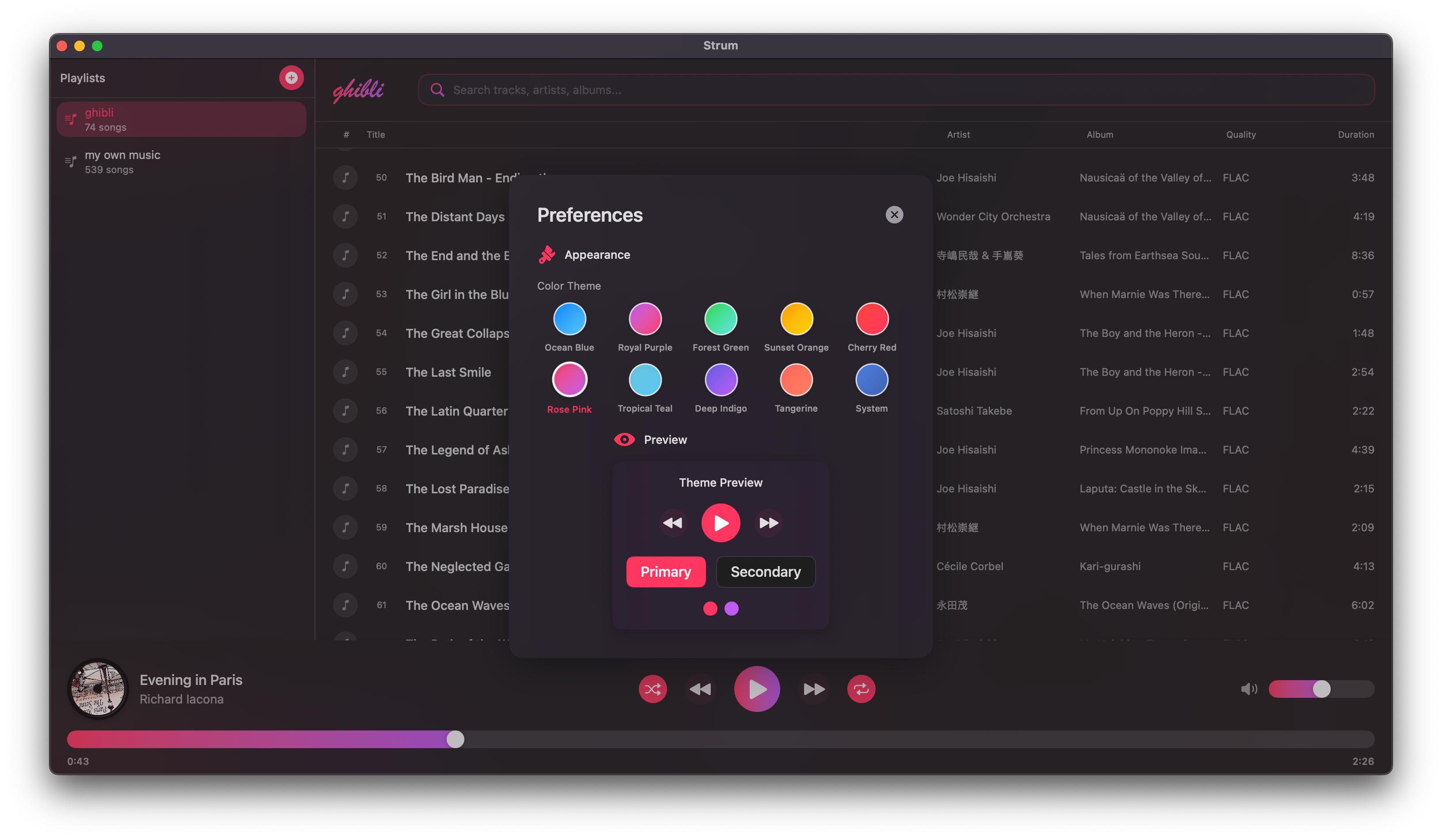The width and height of the screenshot is (1442, 840).
Task: Click play in the Theme Preview
Action: coord(721,523)
